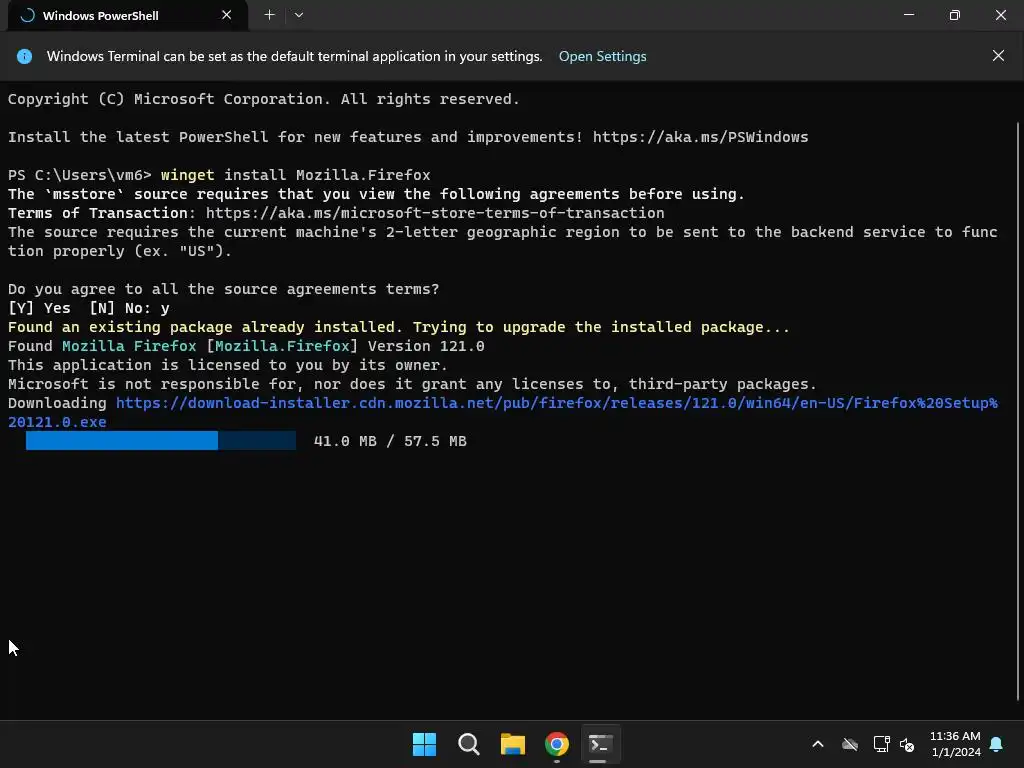Select the Windows PowerShell tab

(127, 15)
